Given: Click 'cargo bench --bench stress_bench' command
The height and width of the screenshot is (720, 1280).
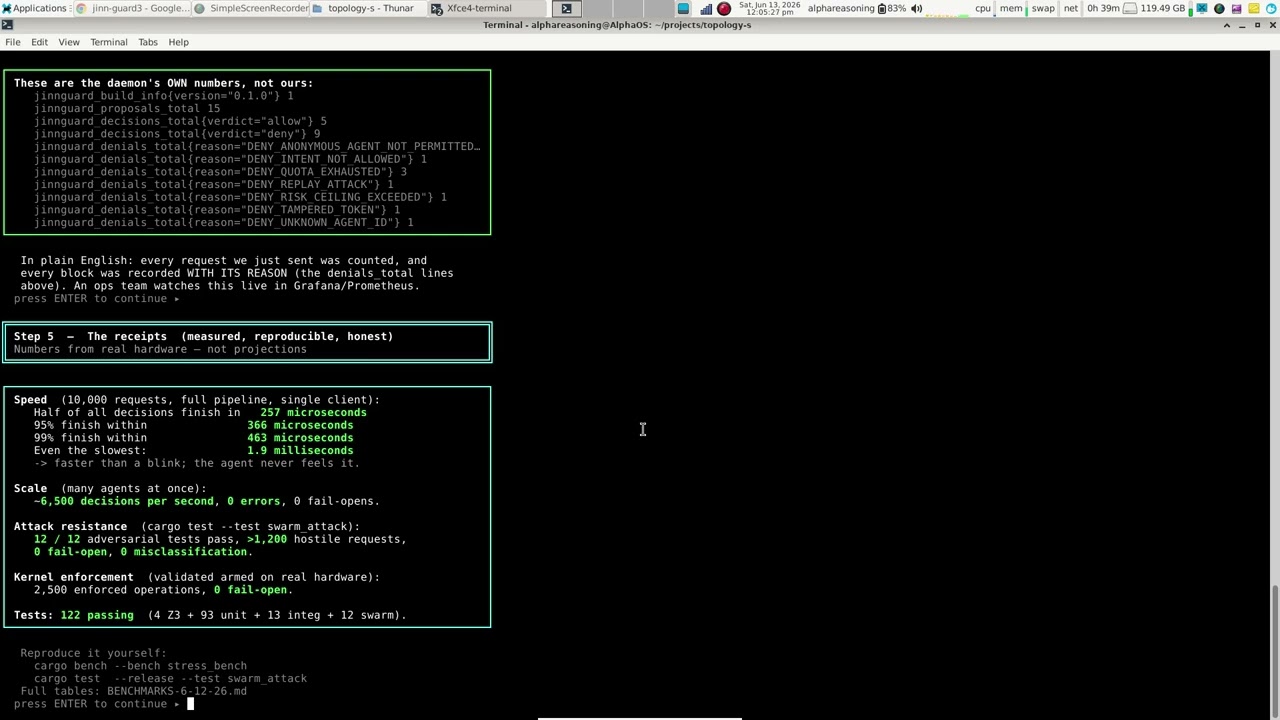Looking at the screenshot, I should [140, 666].
